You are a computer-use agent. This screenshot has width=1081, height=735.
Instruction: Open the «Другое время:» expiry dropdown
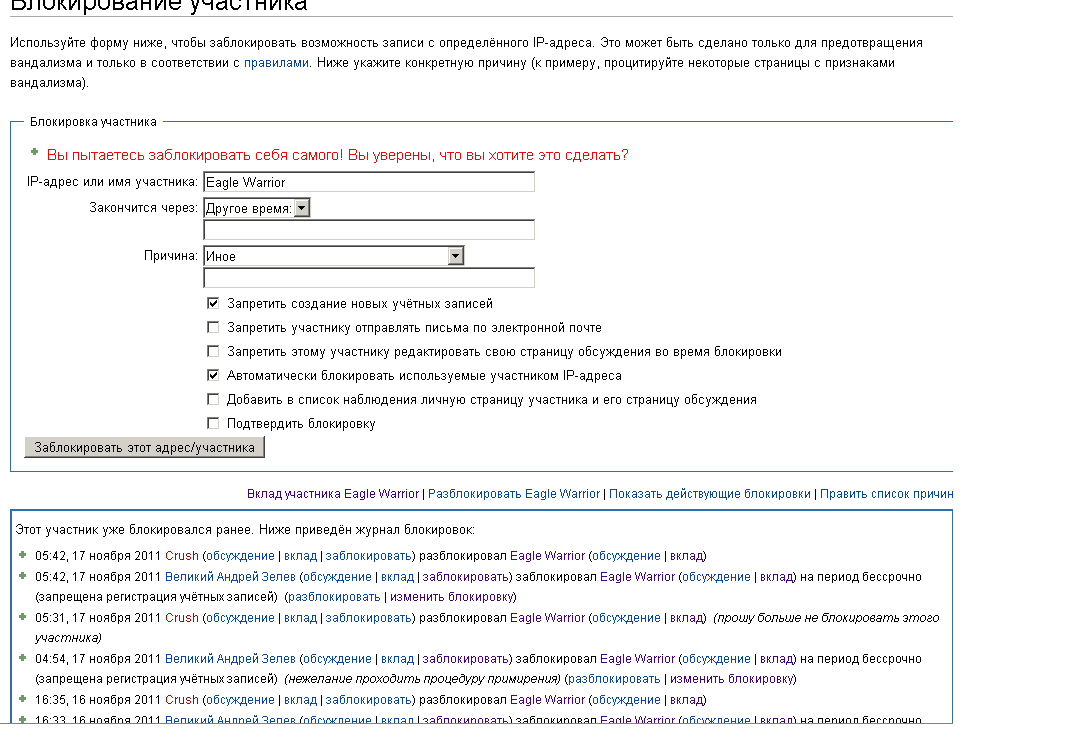[256, 208]
